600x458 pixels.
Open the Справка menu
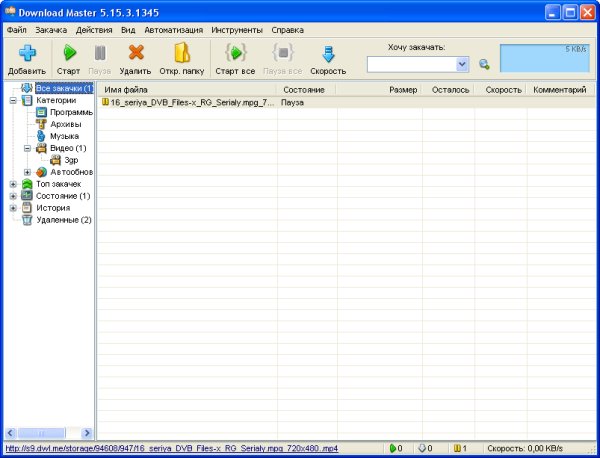pos(287,30)
